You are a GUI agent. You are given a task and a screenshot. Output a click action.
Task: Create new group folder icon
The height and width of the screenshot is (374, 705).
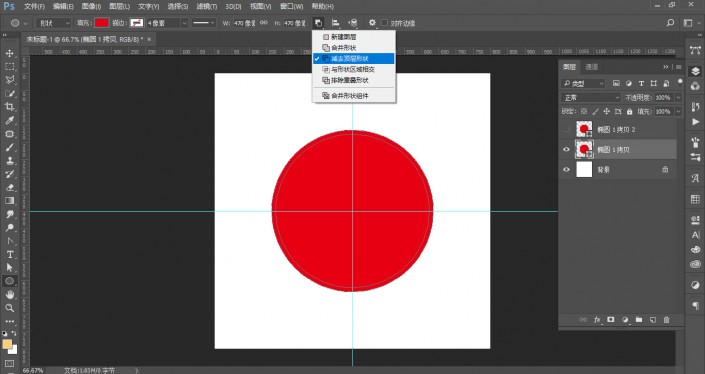(638, 320)
